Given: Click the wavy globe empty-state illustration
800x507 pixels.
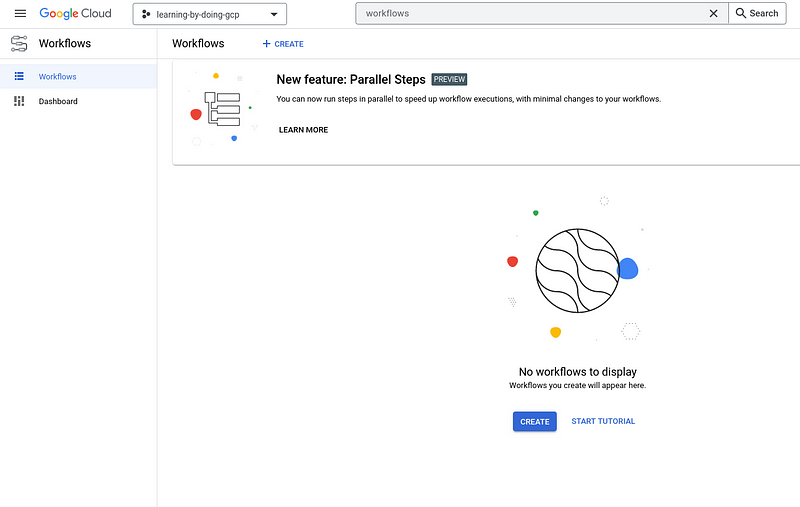Looking at the screenshot, I should [578, 271].
